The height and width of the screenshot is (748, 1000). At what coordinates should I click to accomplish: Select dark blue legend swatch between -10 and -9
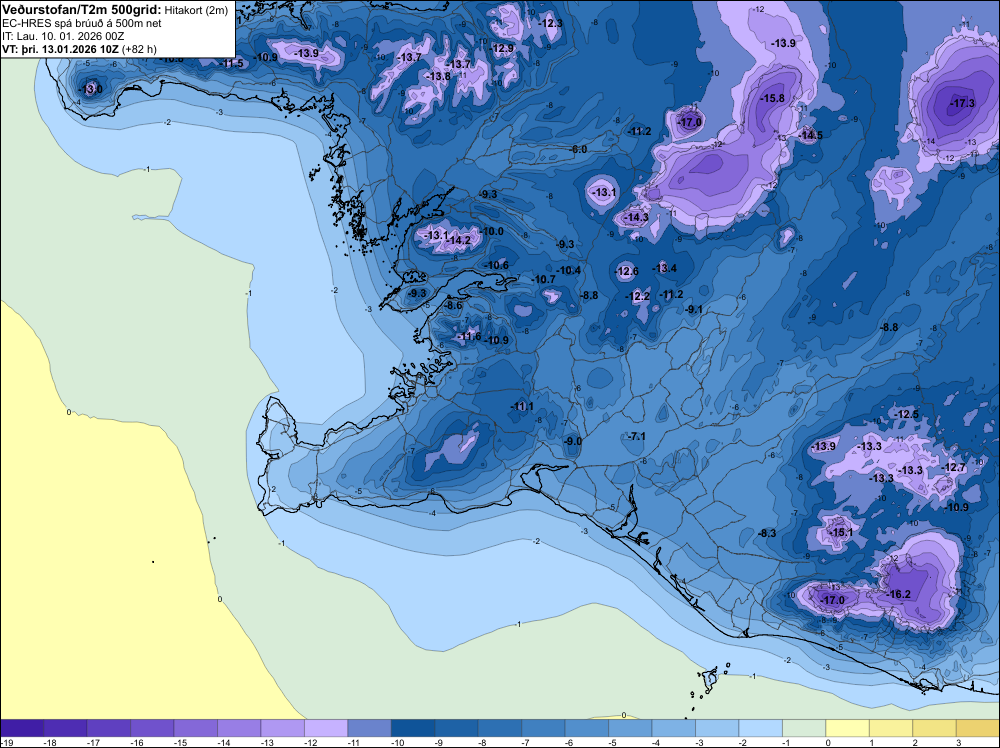click(x=413, y=728)
